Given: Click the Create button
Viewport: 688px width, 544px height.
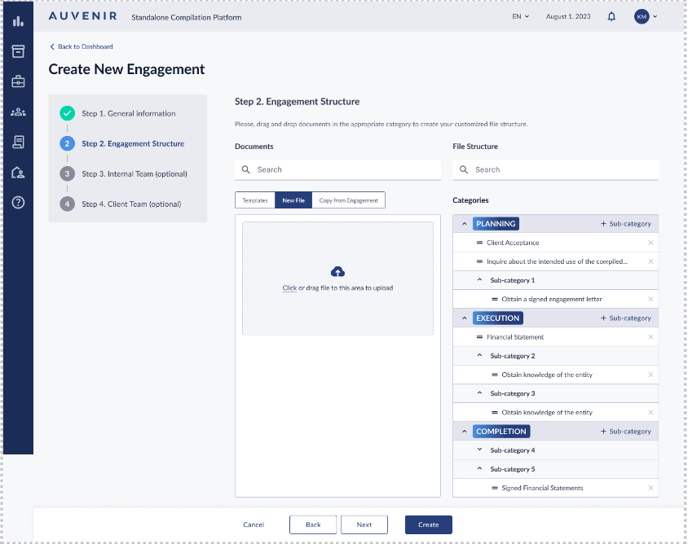Looking at the screenshot, I should coord(428,524).
